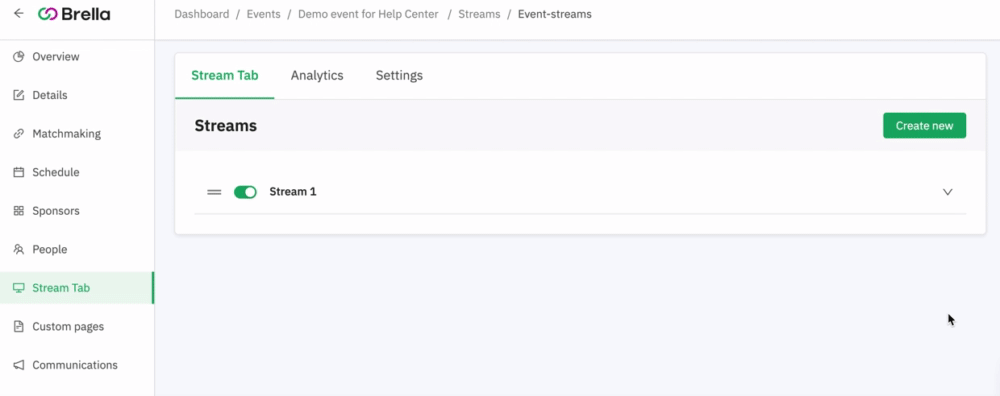Select the Stream Tab tab header
1000x396 pixels.
(x=224, y=75)
